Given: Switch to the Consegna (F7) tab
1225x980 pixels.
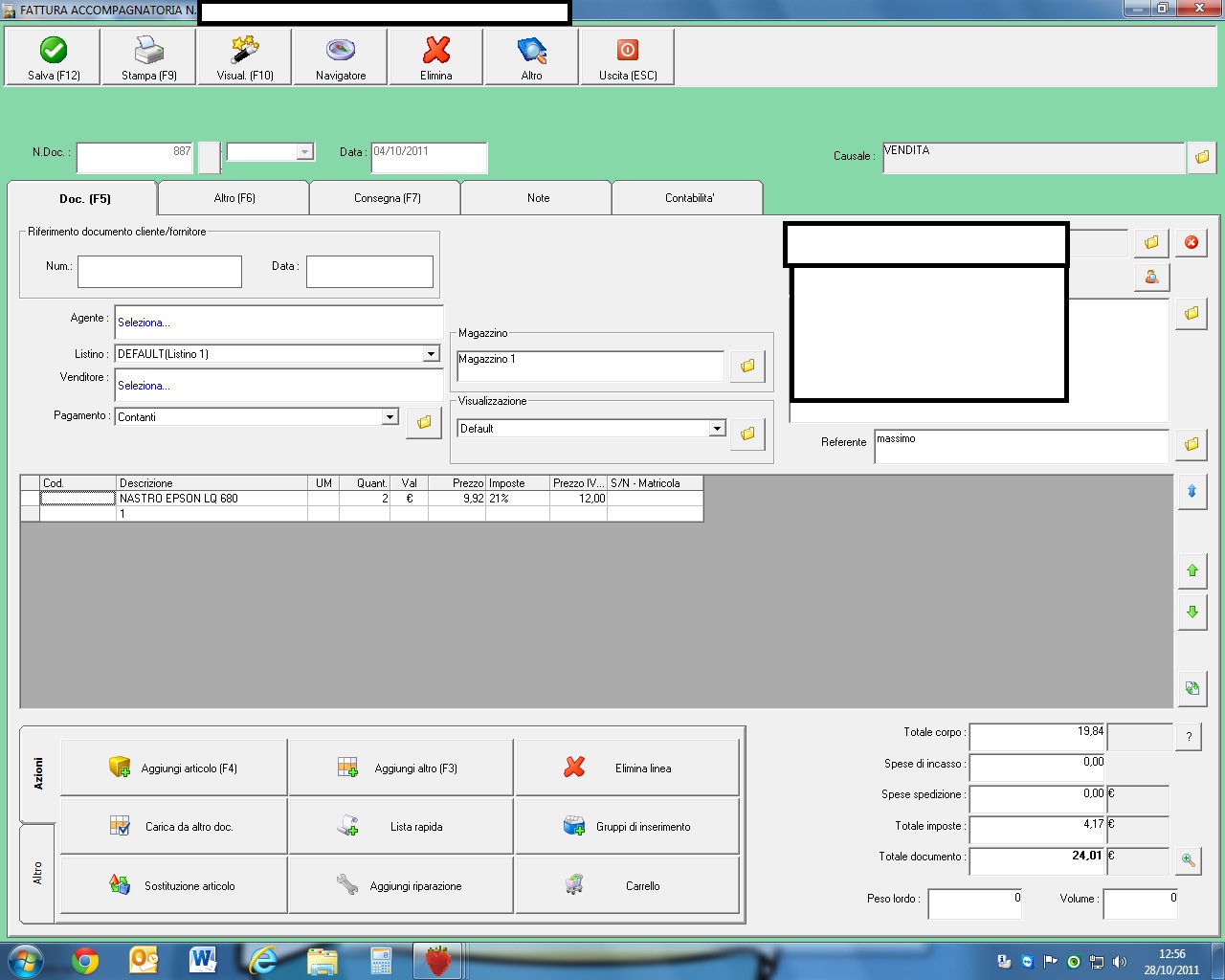Looking at the screenshot, I should pos(387,198).
